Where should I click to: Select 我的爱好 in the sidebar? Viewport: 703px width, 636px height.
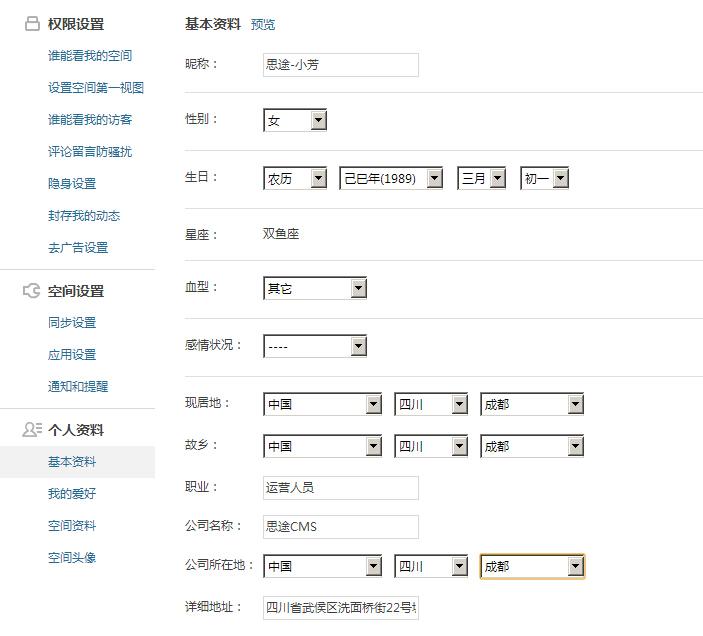[72, 494]
